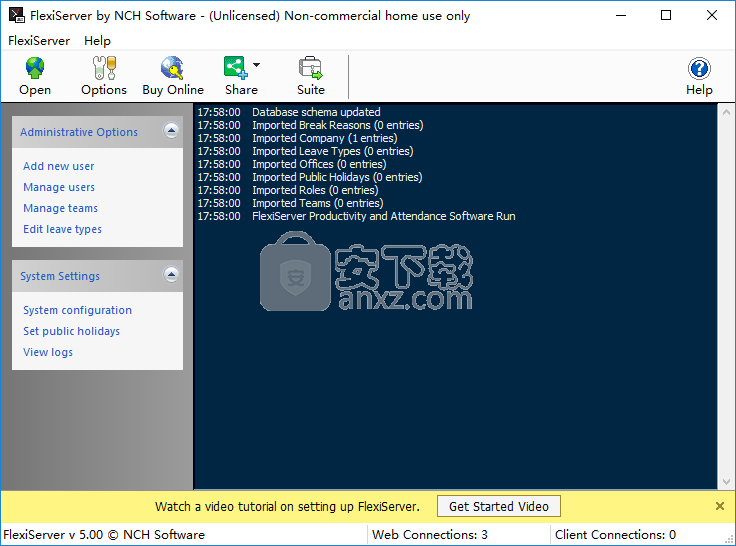
Task: Maximize the FlexiServer window
Action: (666, 15)
